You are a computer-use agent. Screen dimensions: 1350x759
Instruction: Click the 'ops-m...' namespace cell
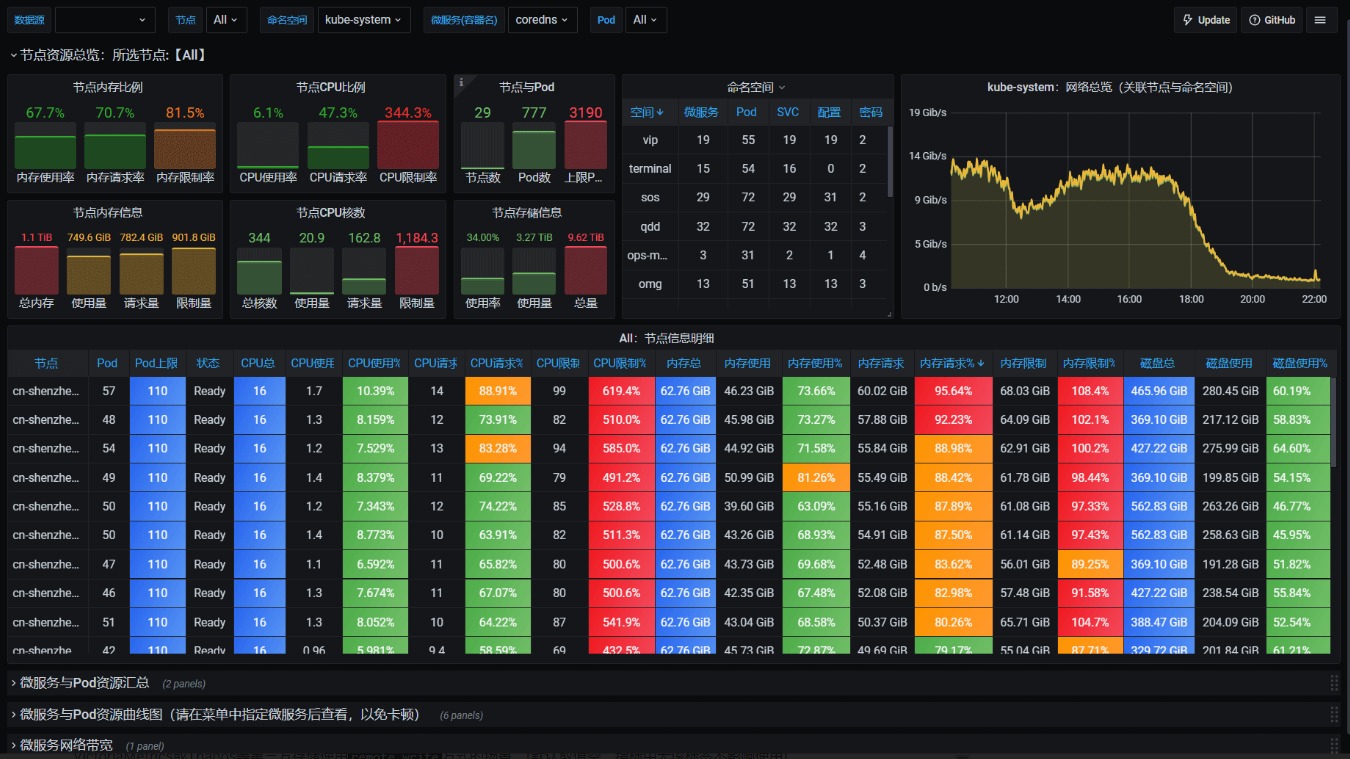coord(650,256)
